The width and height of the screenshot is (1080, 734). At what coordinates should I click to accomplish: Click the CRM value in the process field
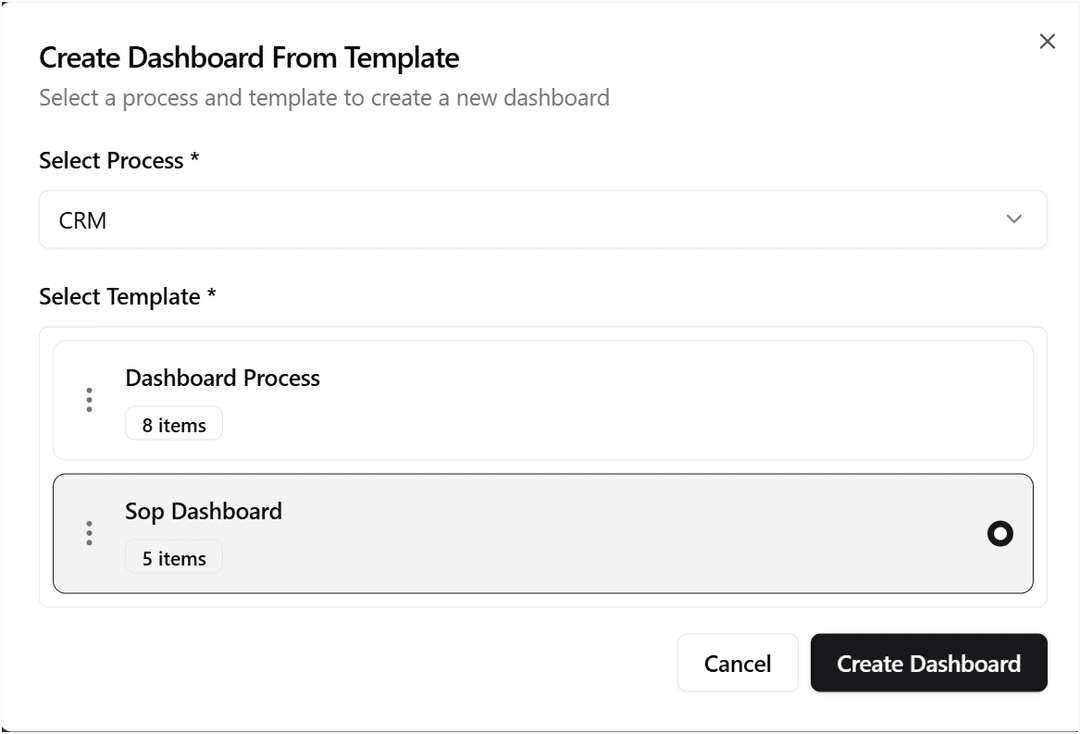83,221
